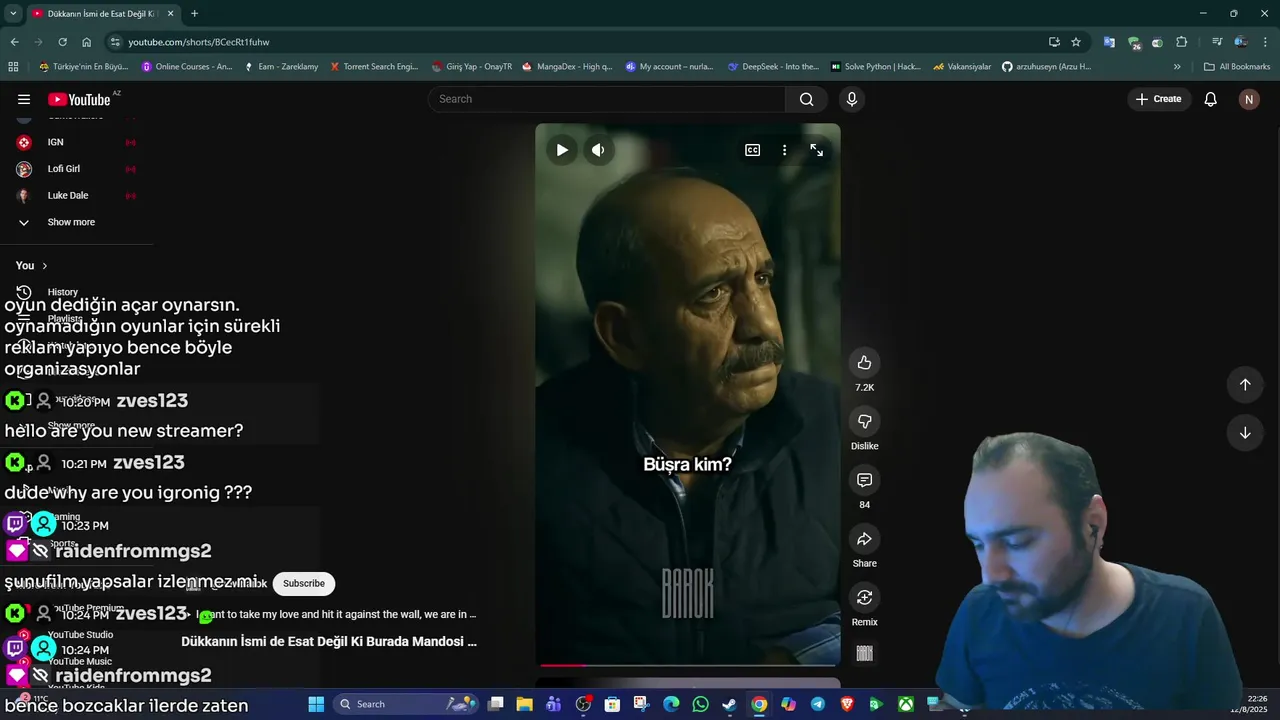Open Steam from the taskbar
Screen dimensions: 1280x720
(x=729, y=704)
